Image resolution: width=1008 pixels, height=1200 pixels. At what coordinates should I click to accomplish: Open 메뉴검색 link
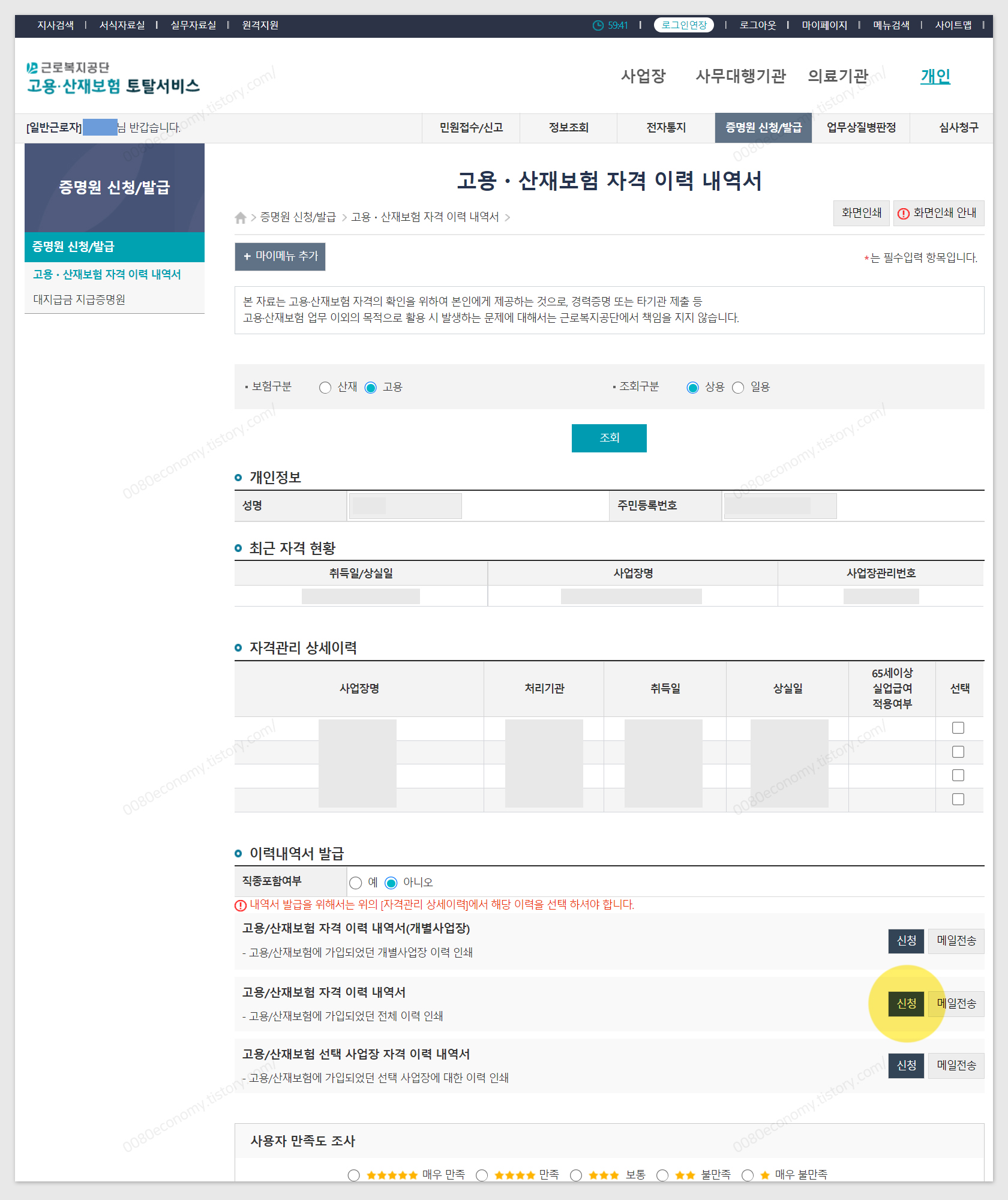coord(891,25)
